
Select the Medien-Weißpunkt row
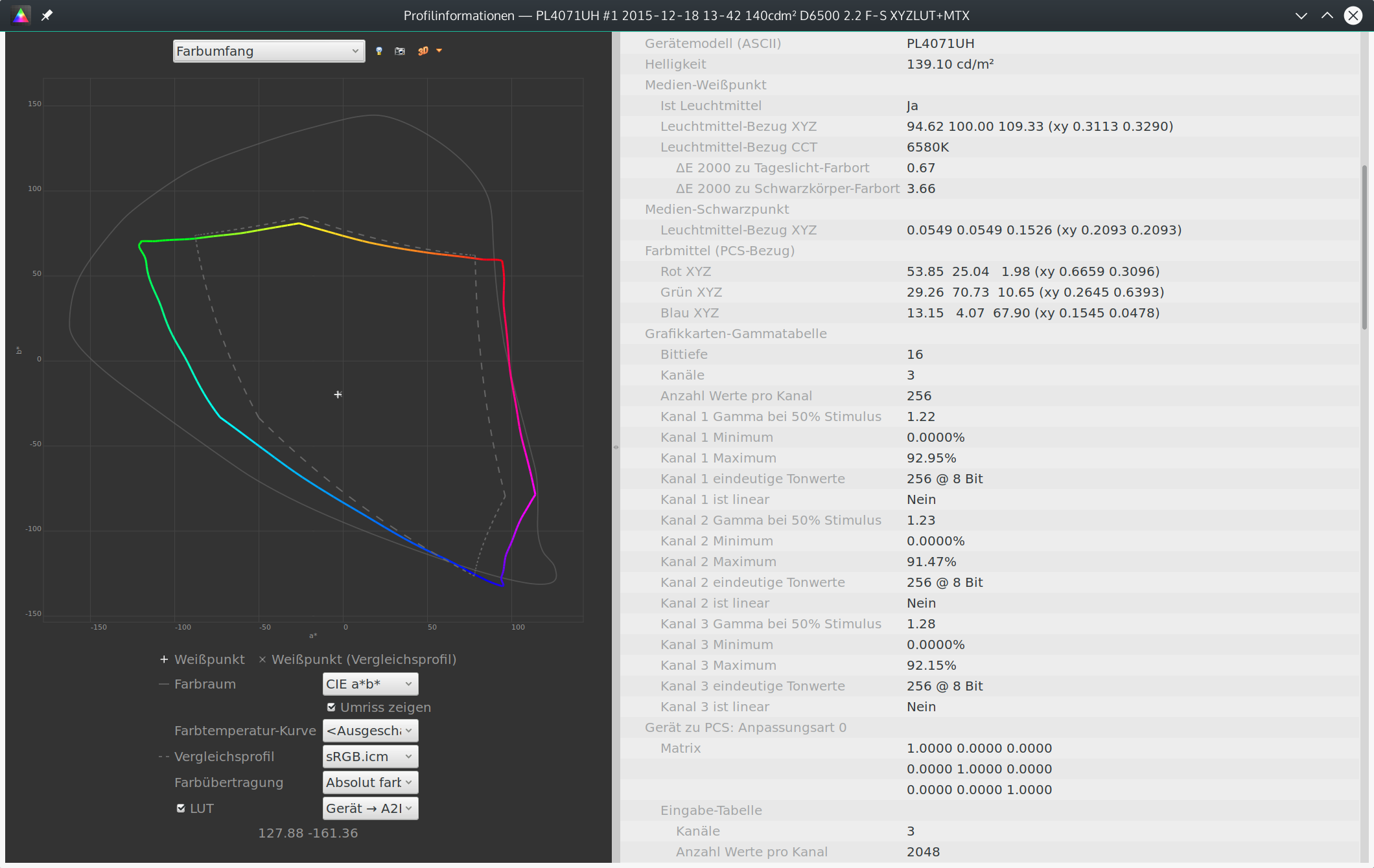click(x=705, y=85)
